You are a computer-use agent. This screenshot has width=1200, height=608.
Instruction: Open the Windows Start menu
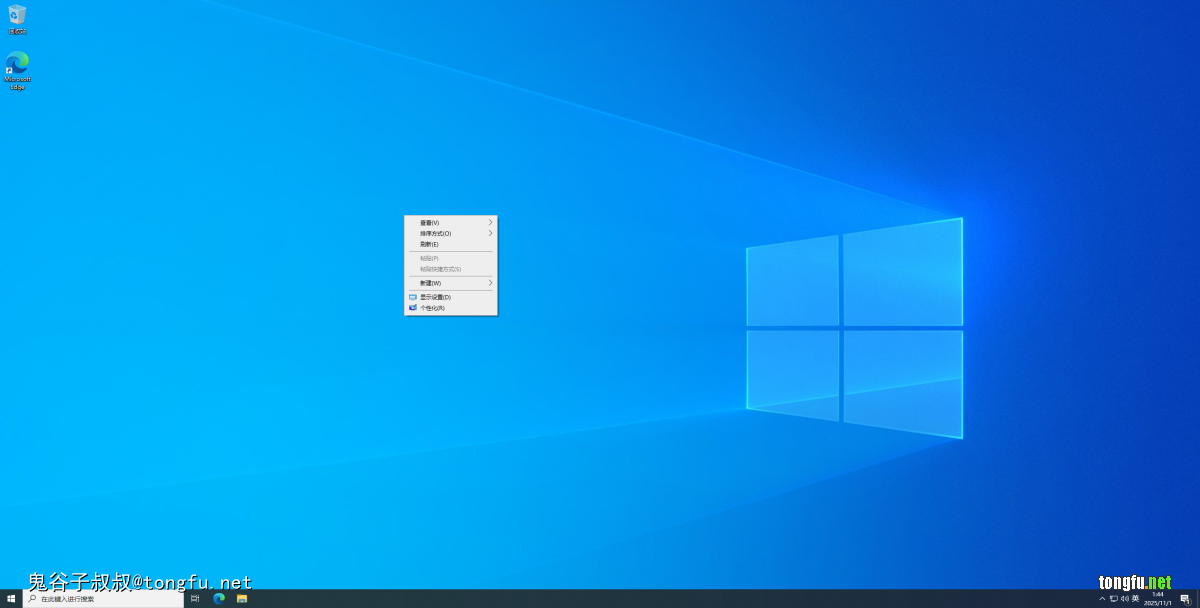point(11,599)
